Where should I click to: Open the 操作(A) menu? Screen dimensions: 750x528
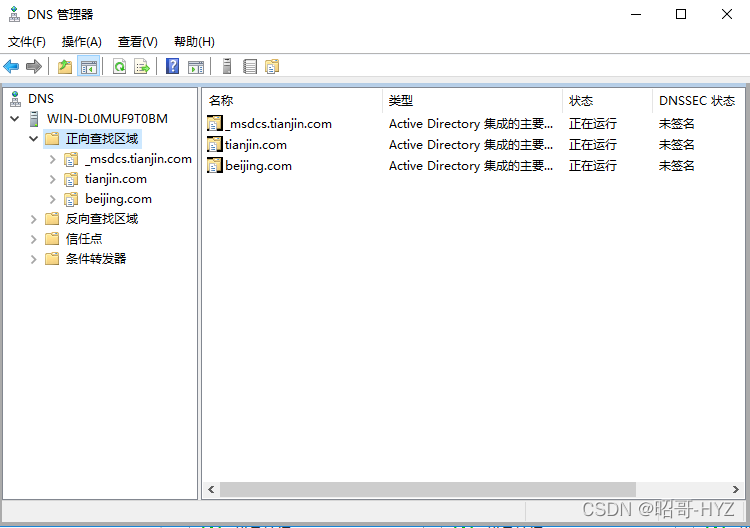coord(82,42)
